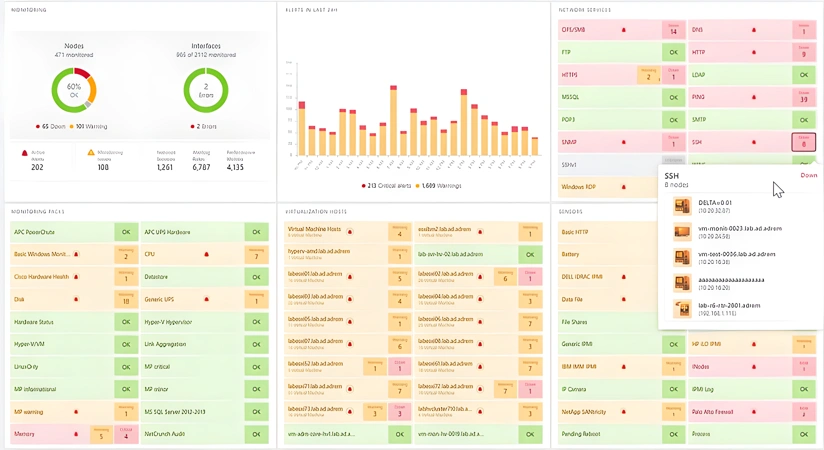This screenshot has width=824, height=450.
Task: Click the tallest bar in the alerts chart
Action: tap(393, 120)
